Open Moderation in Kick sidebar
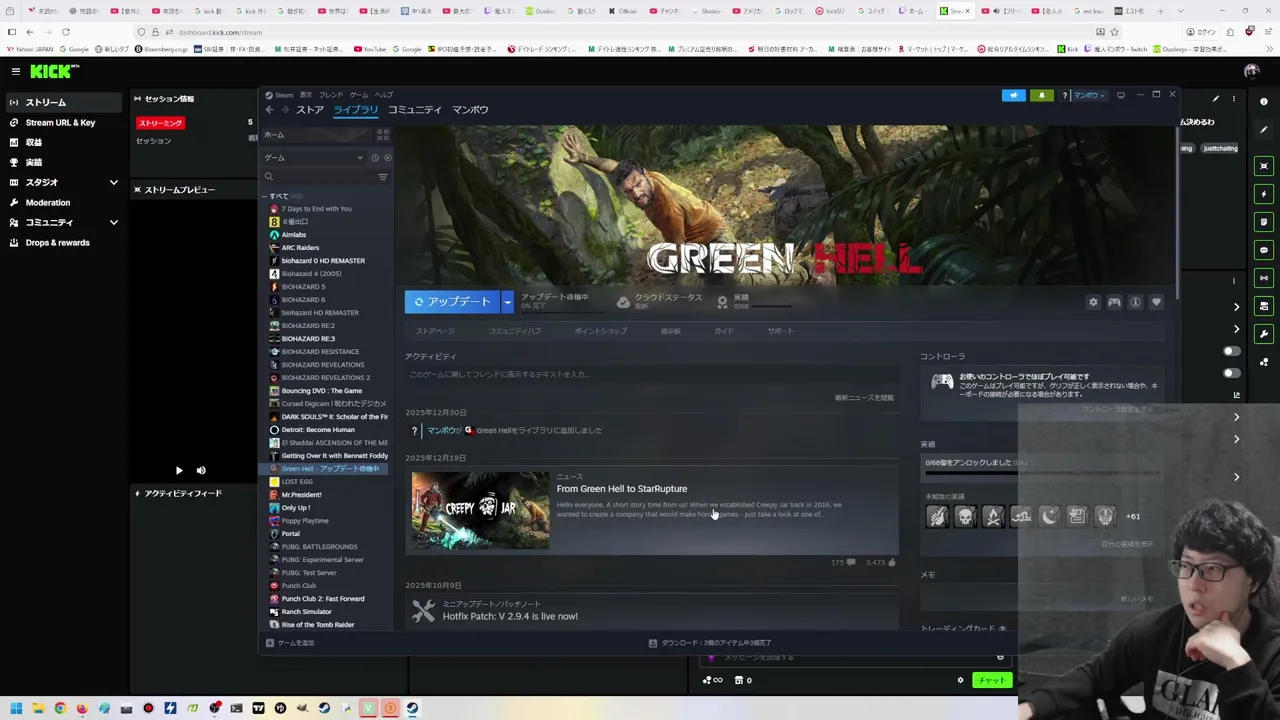This screenshot has height=720, width=1280. (x=47, y=202)
